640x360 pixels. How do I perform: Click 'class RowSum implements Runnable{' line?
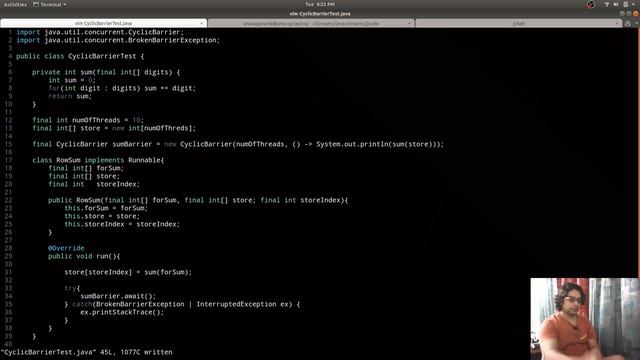pyautogui.click(x=98, y=160)
